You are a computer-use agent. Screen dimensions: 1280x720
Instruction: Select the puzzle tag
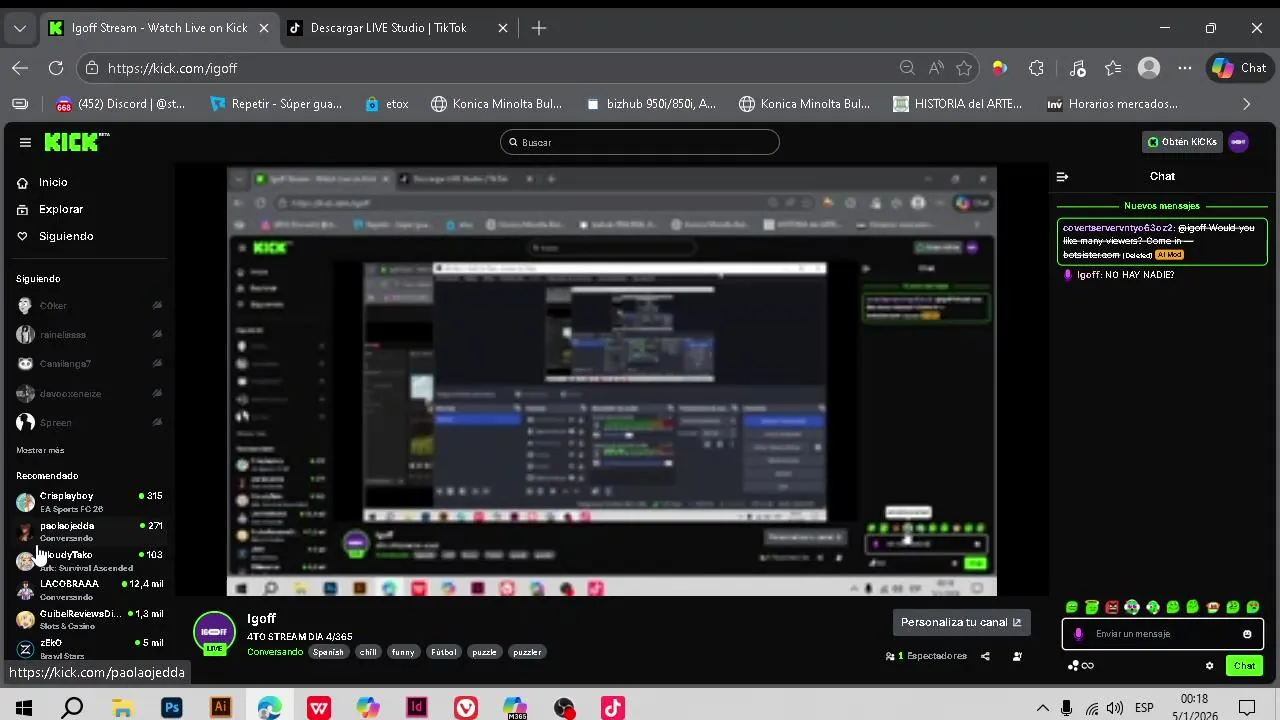(x=484, y=652)
